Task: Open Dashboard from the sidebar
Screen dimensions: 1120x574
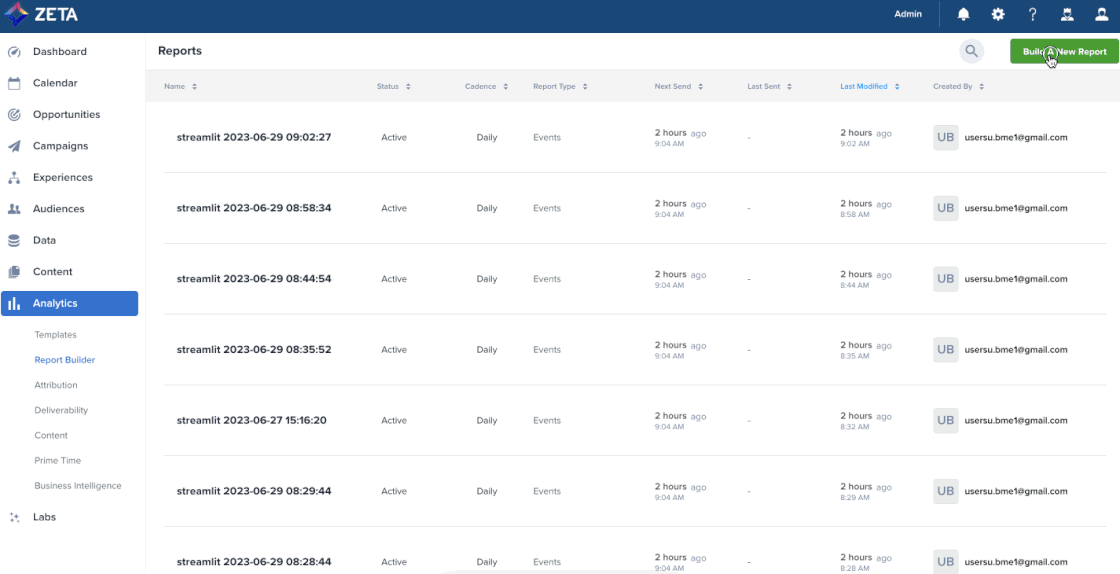Action: (x=59, y=52)
